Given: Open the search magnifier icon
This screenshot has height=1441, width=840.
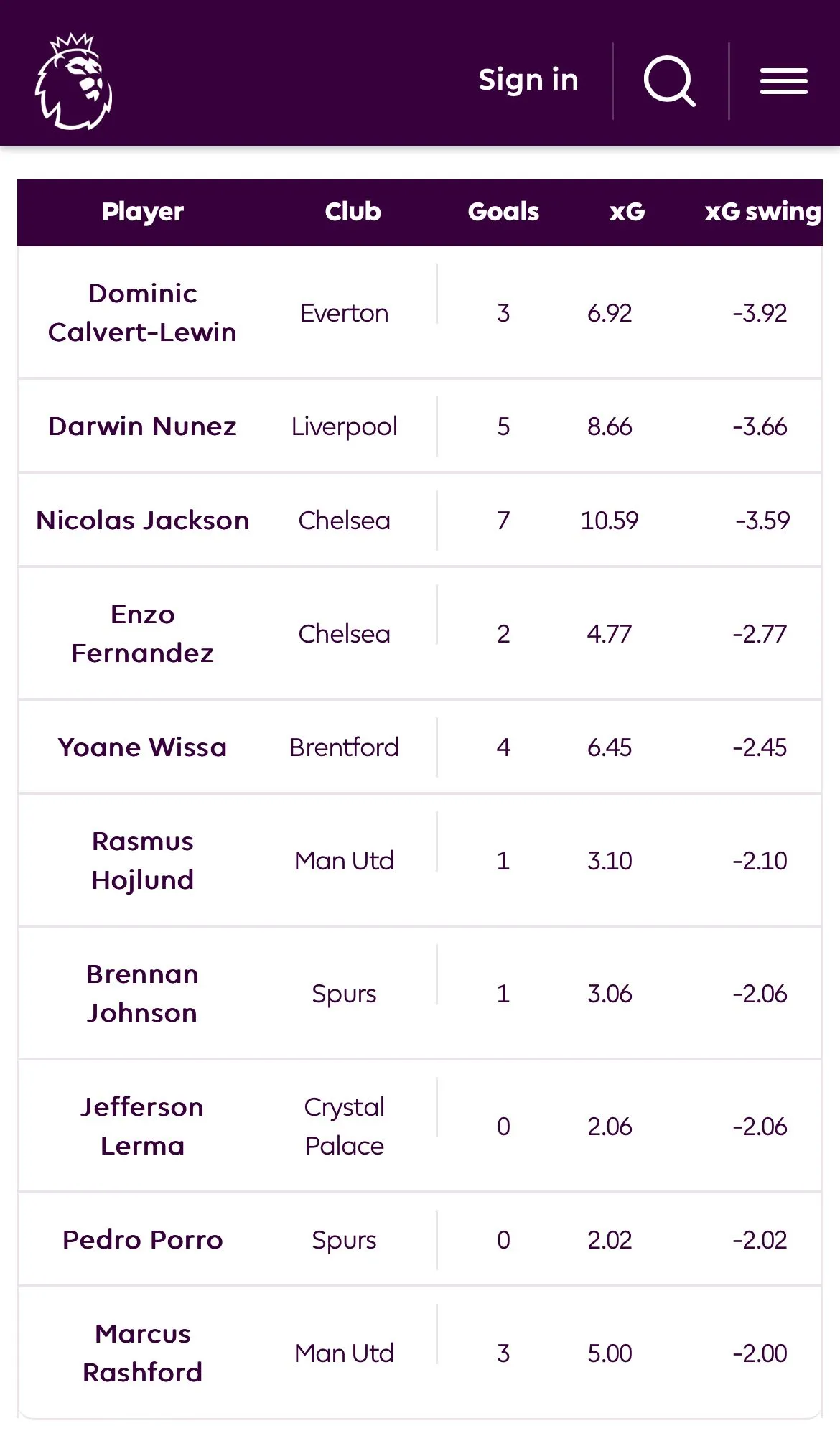Looking at the screenshot, I should click(x=669, y=81).
